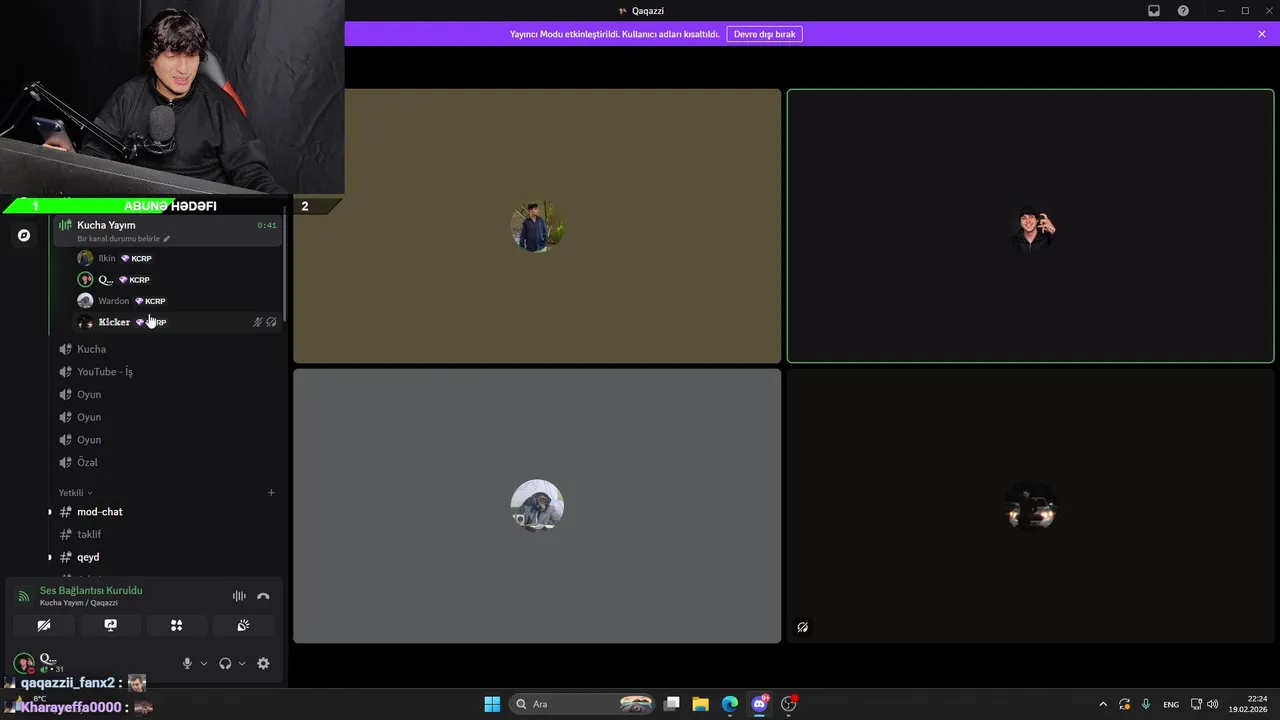This screenshot has height=720, width=1280.
Task: Open the Discord explore compass icon
Action: (x=24, y=235)
